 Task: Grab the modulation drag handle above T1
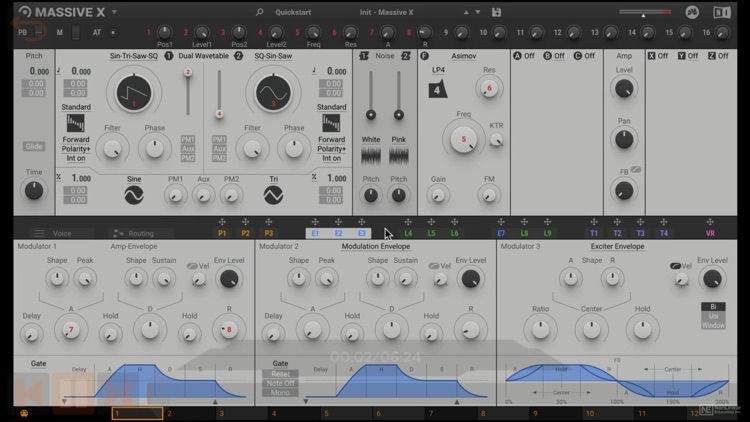[x=594, y=222]
